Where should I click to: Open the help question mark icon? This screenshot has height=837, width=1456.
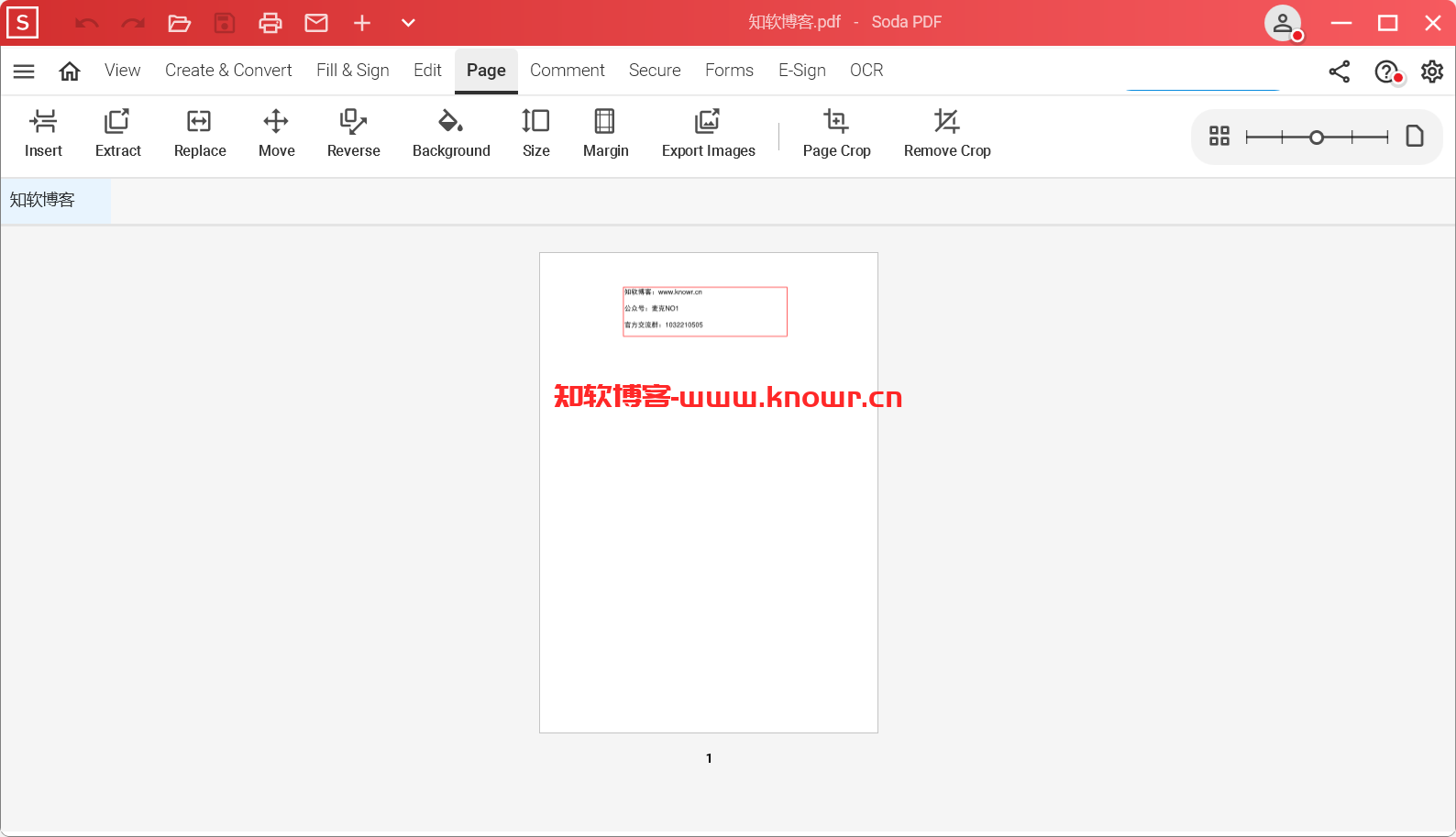(x=1387, y=72)
